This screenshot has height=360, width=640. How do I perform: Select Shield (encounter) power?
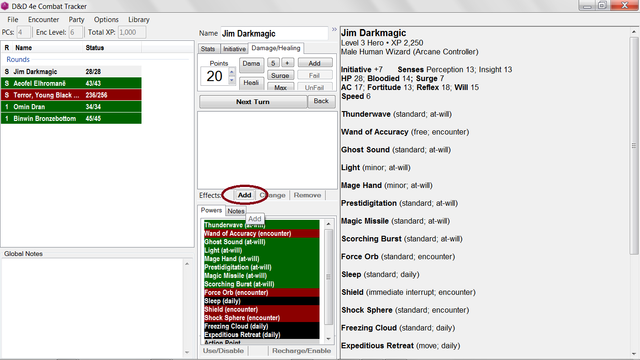[262, 309]
